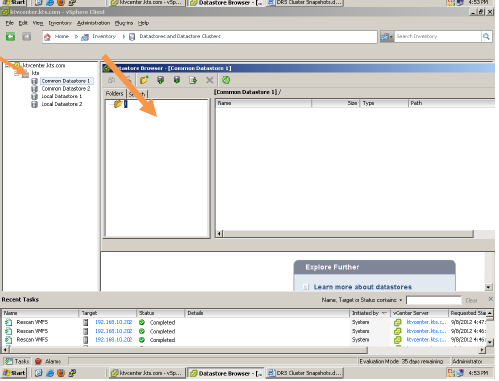Screen dimensions: 499x381
Task: Open the Administration menu
Action: coord(93,23)
